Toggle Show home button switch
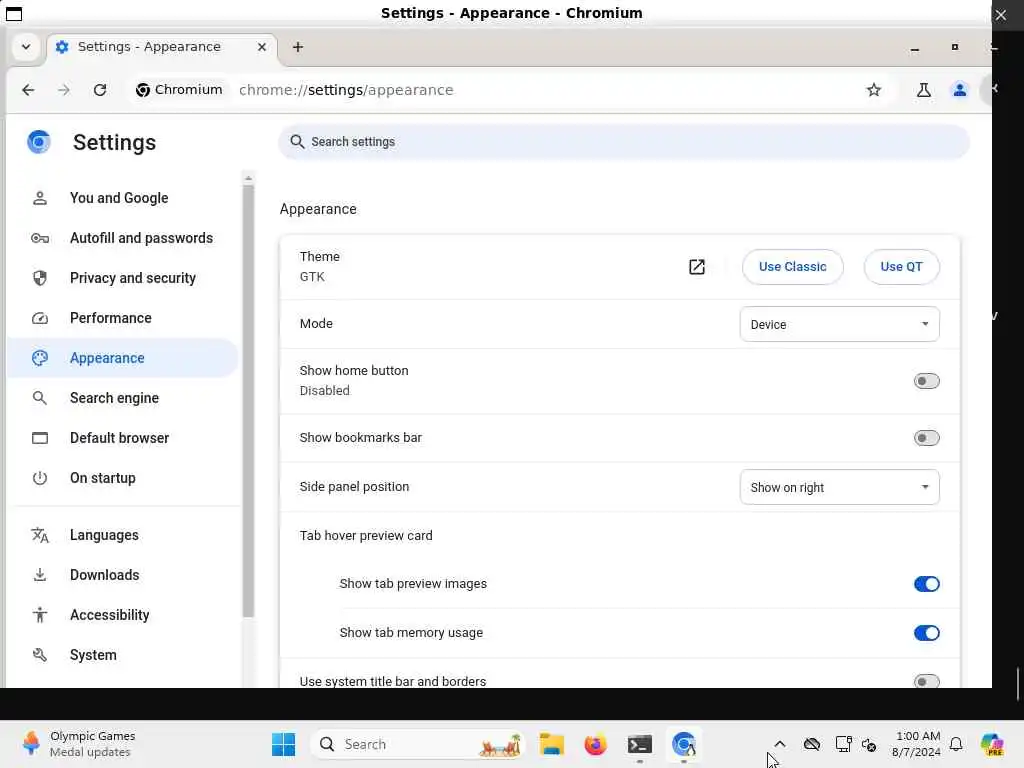The width and height of the screenshot is (1024, 768). 926,381
